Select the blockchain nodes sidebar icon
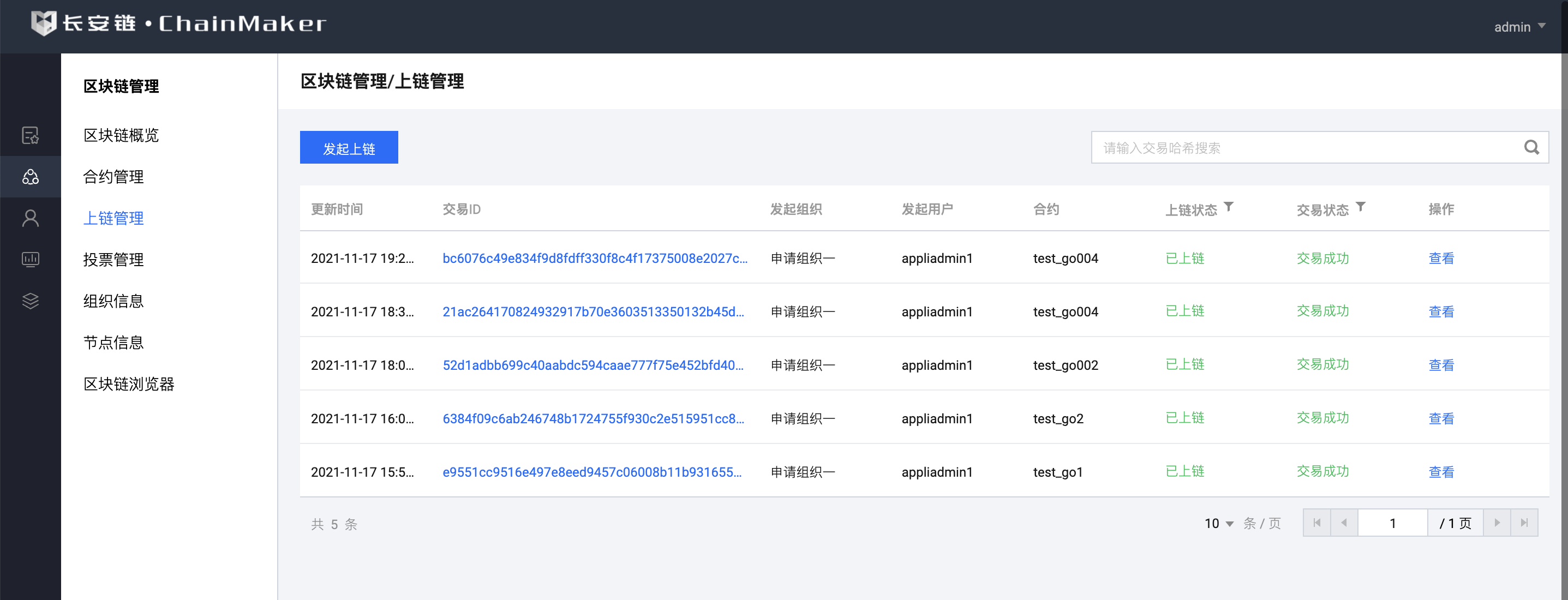 click(x=31, y=177)
